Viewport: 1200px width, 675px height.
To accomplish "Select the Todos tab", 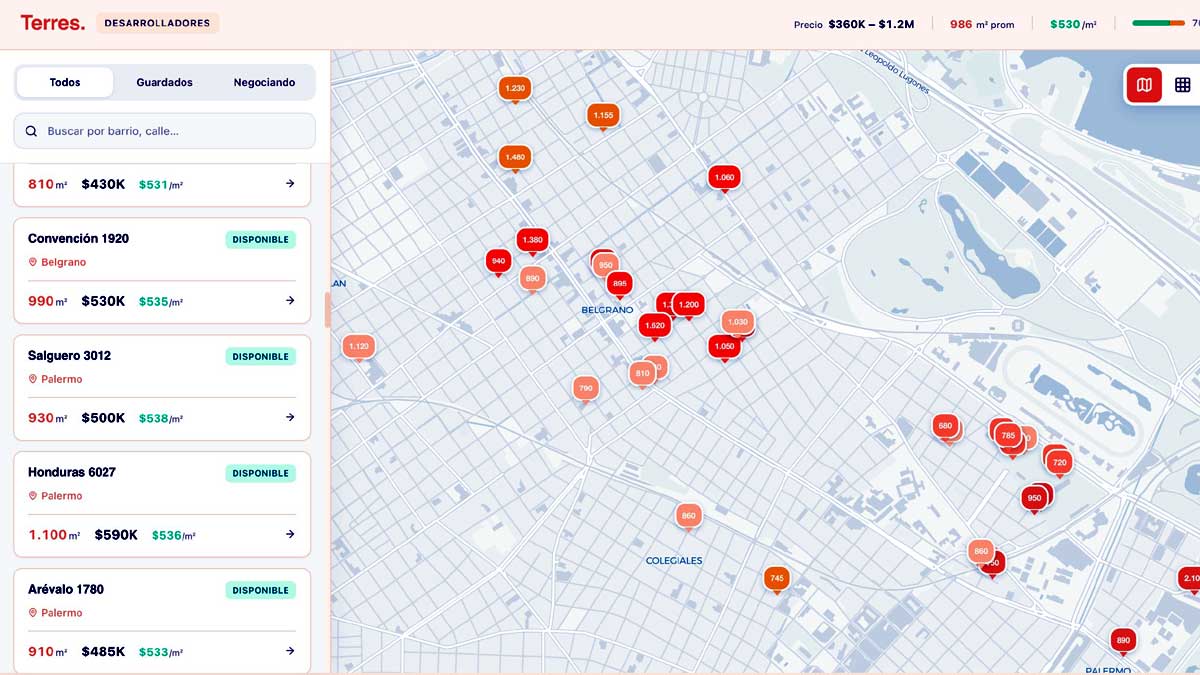I will tap(65, 82).
